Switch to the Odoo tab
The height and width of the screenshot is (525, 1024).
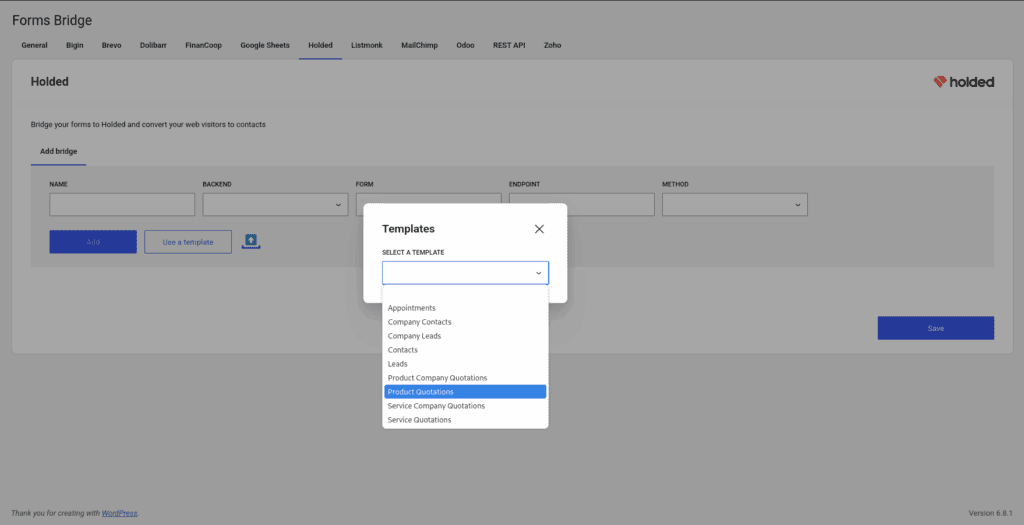pos(465,45)
